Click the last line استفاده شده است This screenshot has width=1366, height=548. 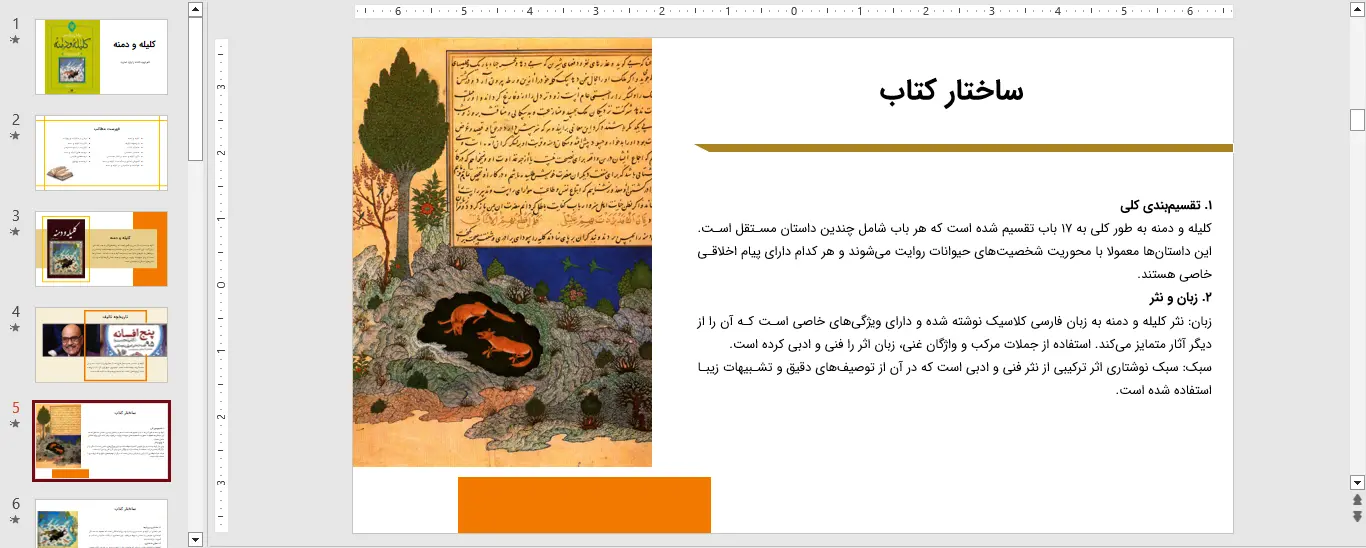(1162, 389)
